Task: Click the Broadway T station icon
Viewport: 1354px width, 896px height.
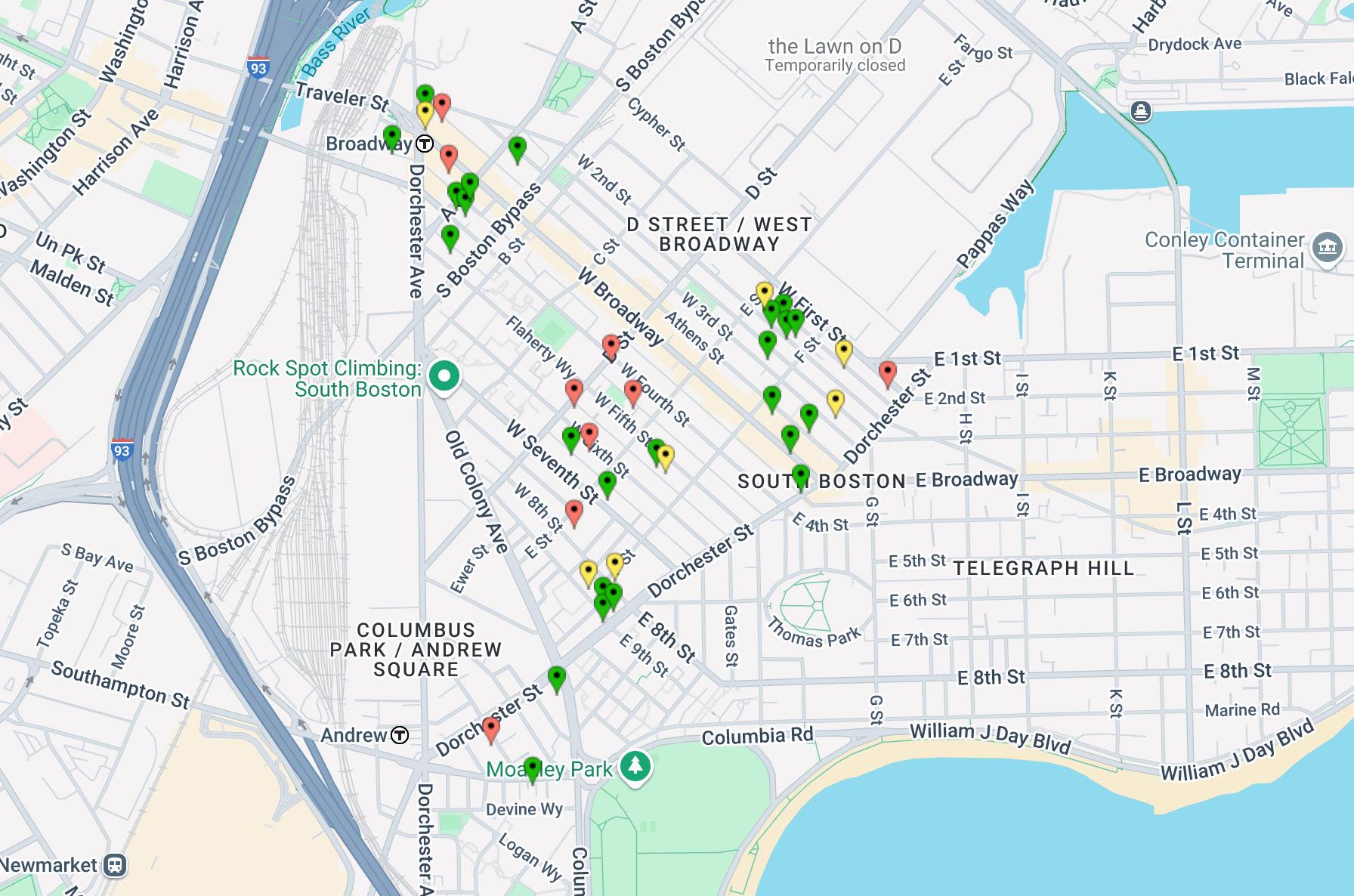Action: pyautogui.click(x=425, y=144)
